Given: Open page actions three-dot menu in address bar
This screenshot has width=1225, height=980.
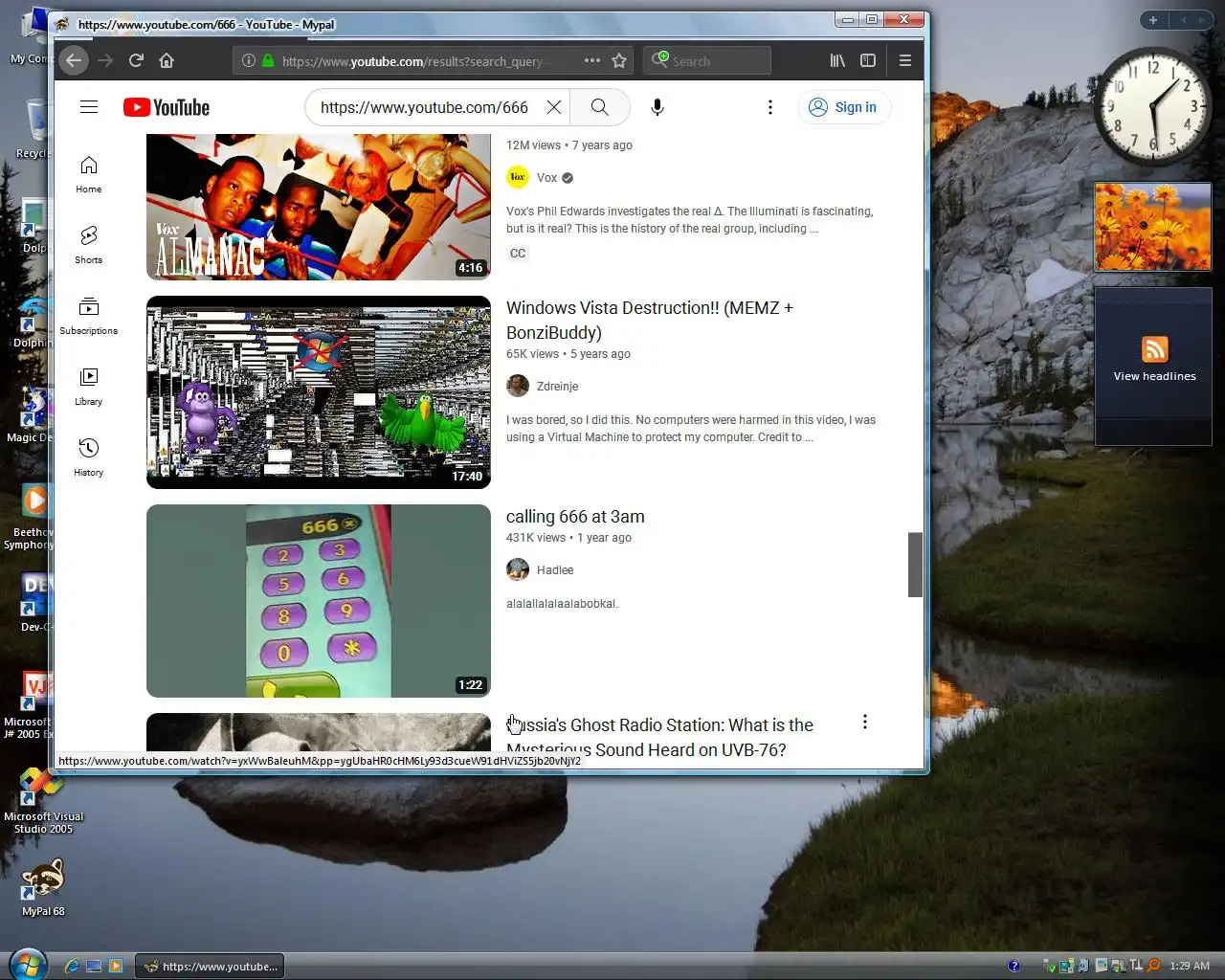Looking at the screenshot, I should 592,60.
